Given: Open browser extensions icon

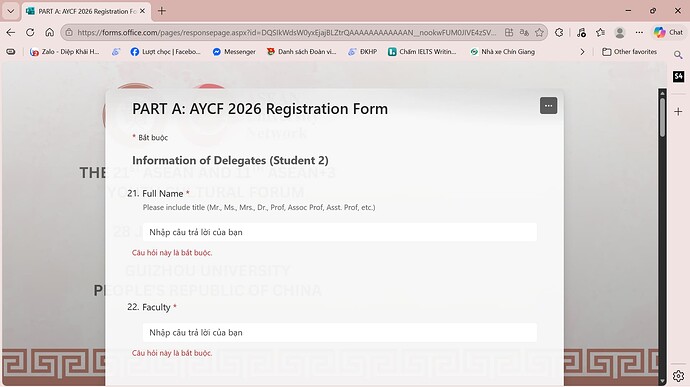Looking at the screenshot, I should click(x=559, y=32).
